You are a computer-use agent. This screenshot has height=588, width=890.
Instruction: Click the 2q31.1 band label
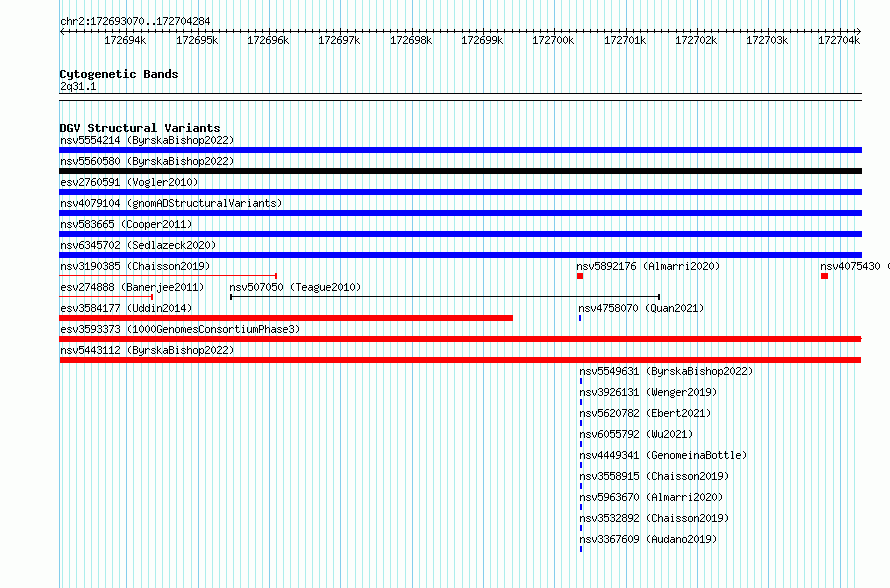(x=78, y=86)
